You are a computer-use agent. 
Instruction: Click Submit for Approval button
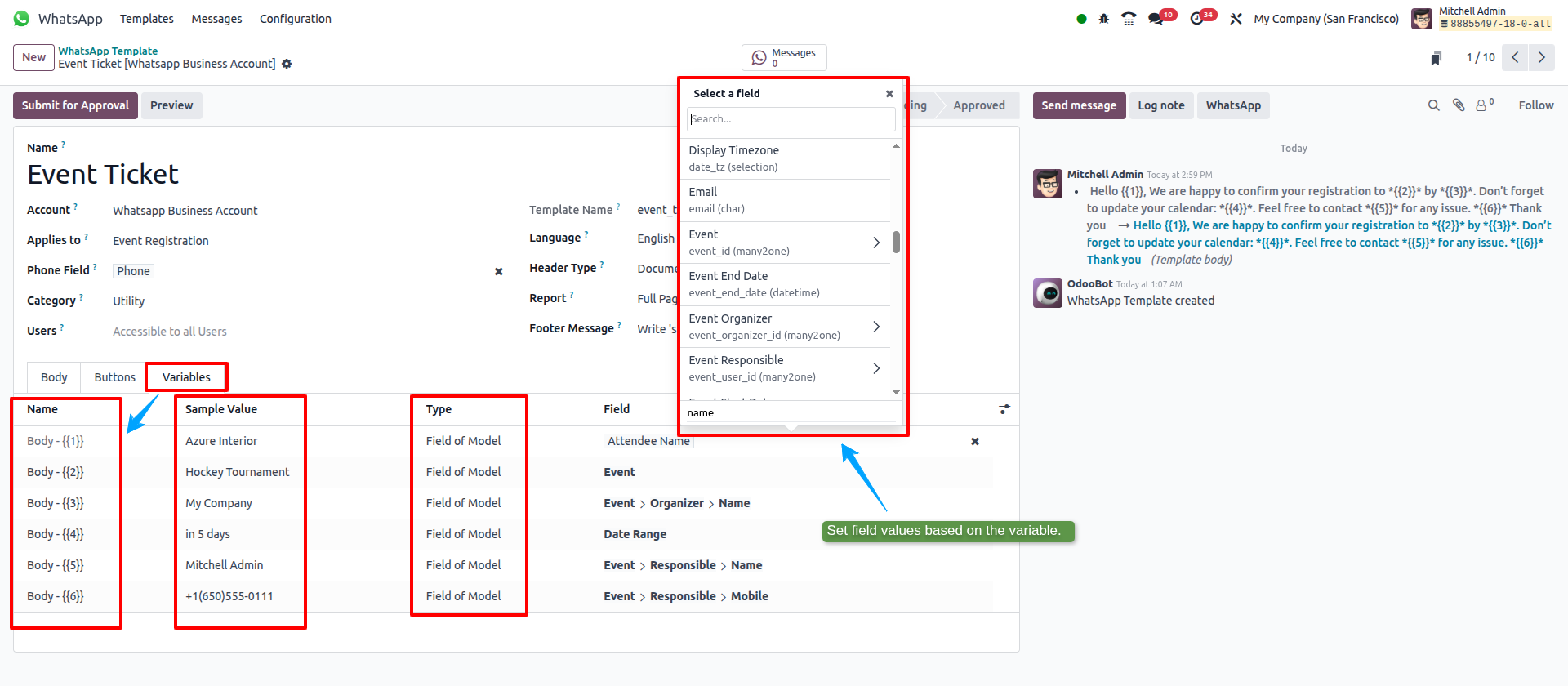click(x=75, y=105)
